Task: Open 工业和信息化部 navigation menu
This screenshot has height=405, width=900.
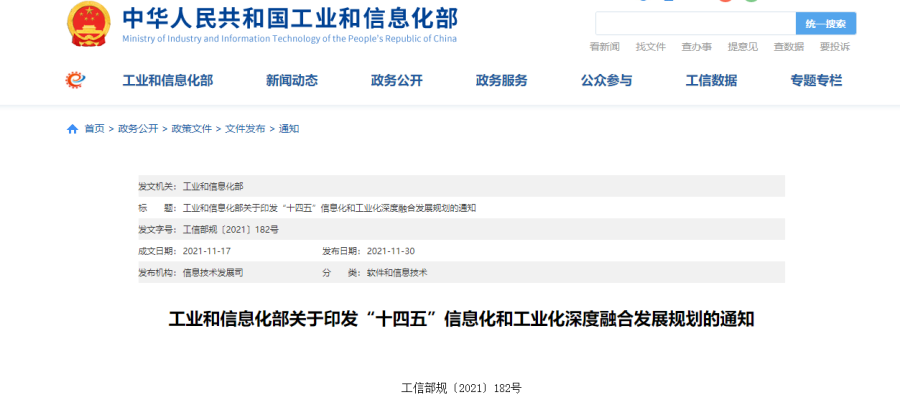Action: tap(168, 81)
